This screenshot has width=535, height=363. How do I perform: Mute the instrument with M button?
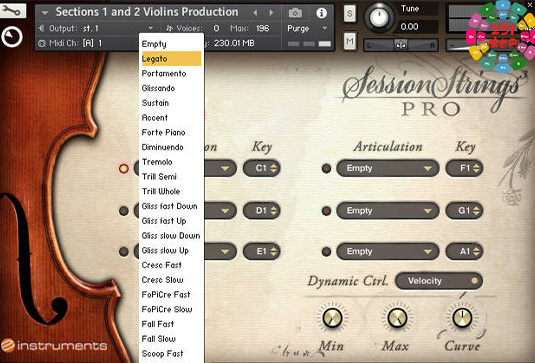tap(350, 41)
